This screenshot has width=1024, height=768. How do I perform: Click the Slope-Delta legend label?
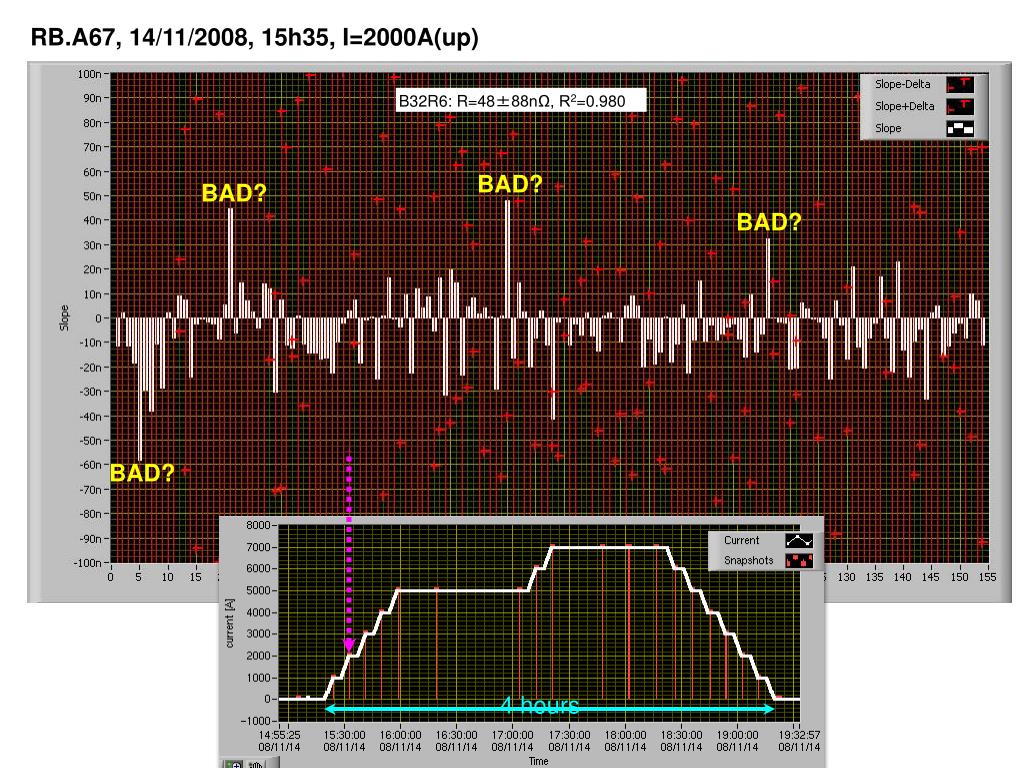pos(903,84)
